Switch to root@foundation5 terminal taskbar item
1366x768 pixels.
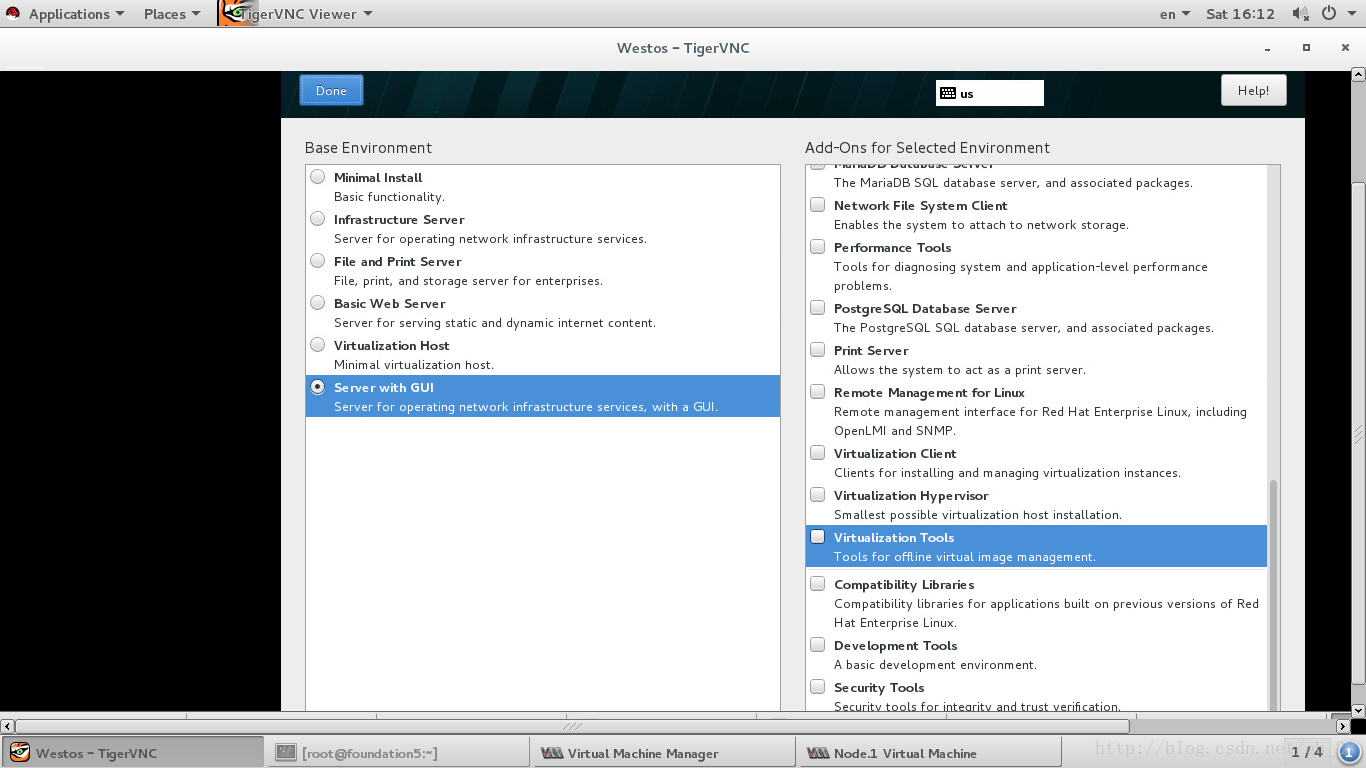pos(398,753)
